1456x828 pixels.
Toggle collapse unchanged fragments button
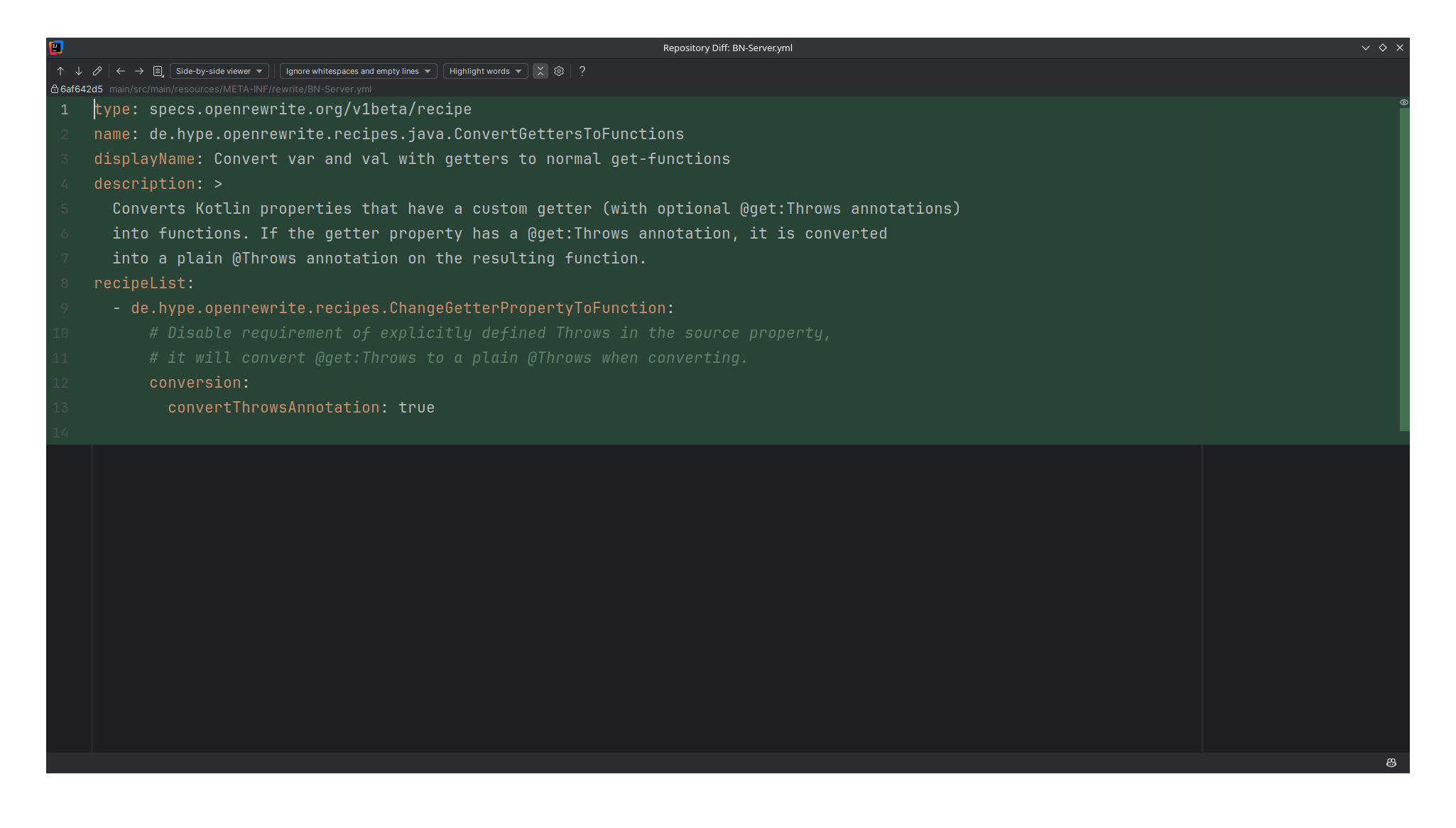540,71
